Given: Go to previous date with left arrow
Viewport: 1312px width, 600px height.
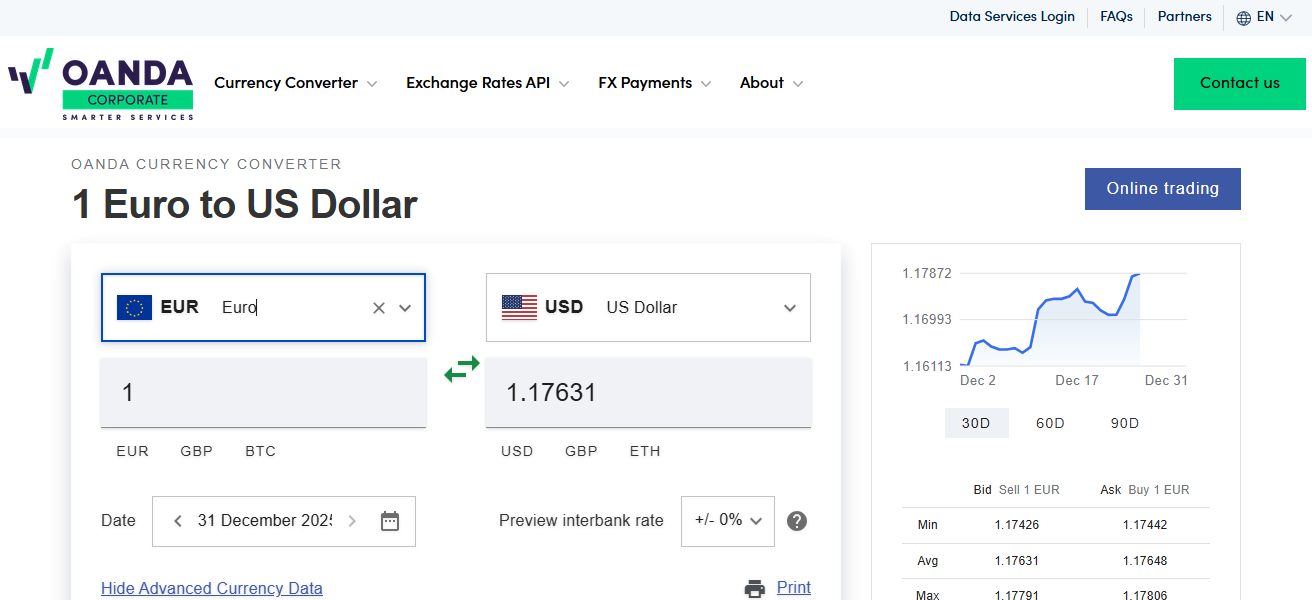Looking at the screenshot, I should [x=178, y=521].
